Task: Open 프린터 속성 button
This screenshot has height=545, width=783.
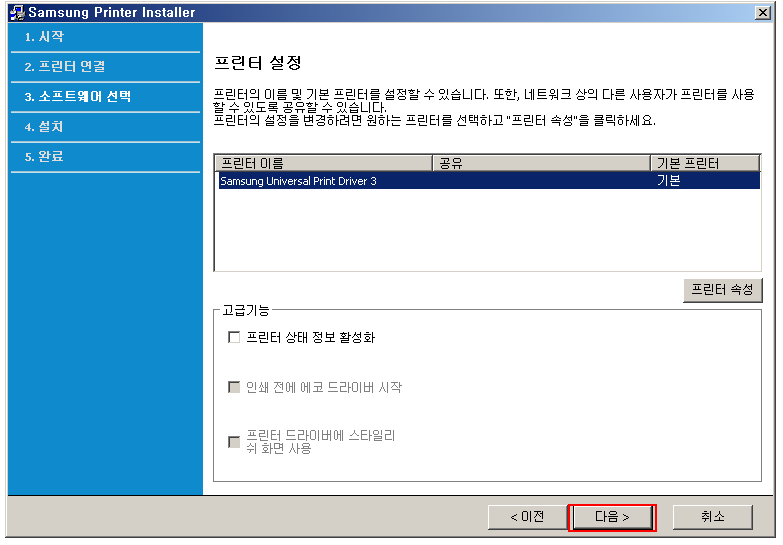Action: coord(722,290)
